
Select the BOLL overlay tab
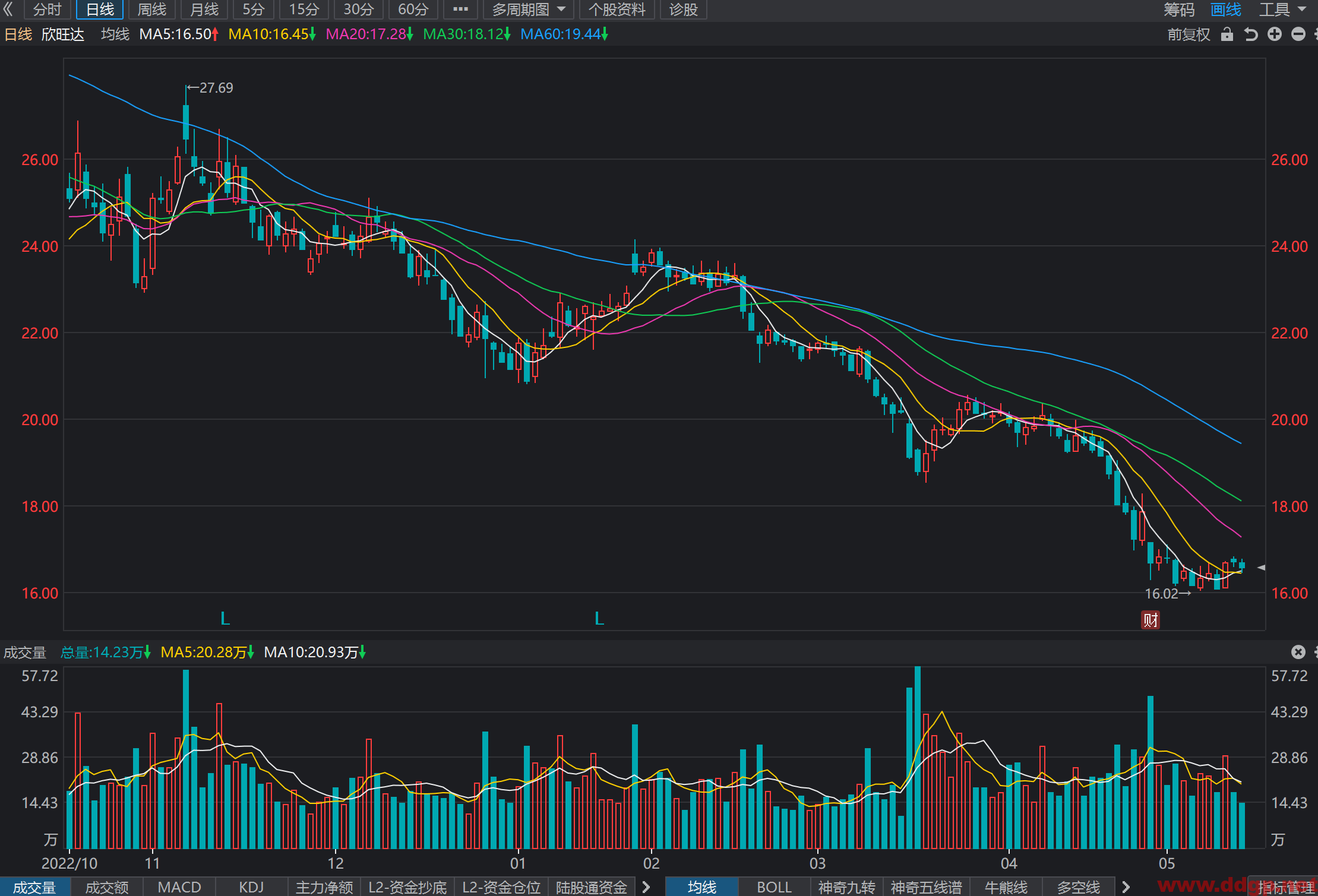click(775, 887)
